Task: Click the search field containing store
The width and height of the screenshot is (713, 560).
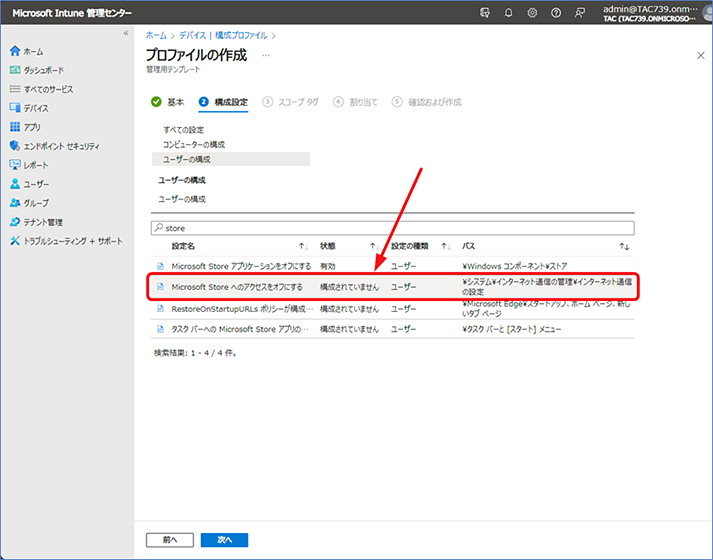Action: 392,228
